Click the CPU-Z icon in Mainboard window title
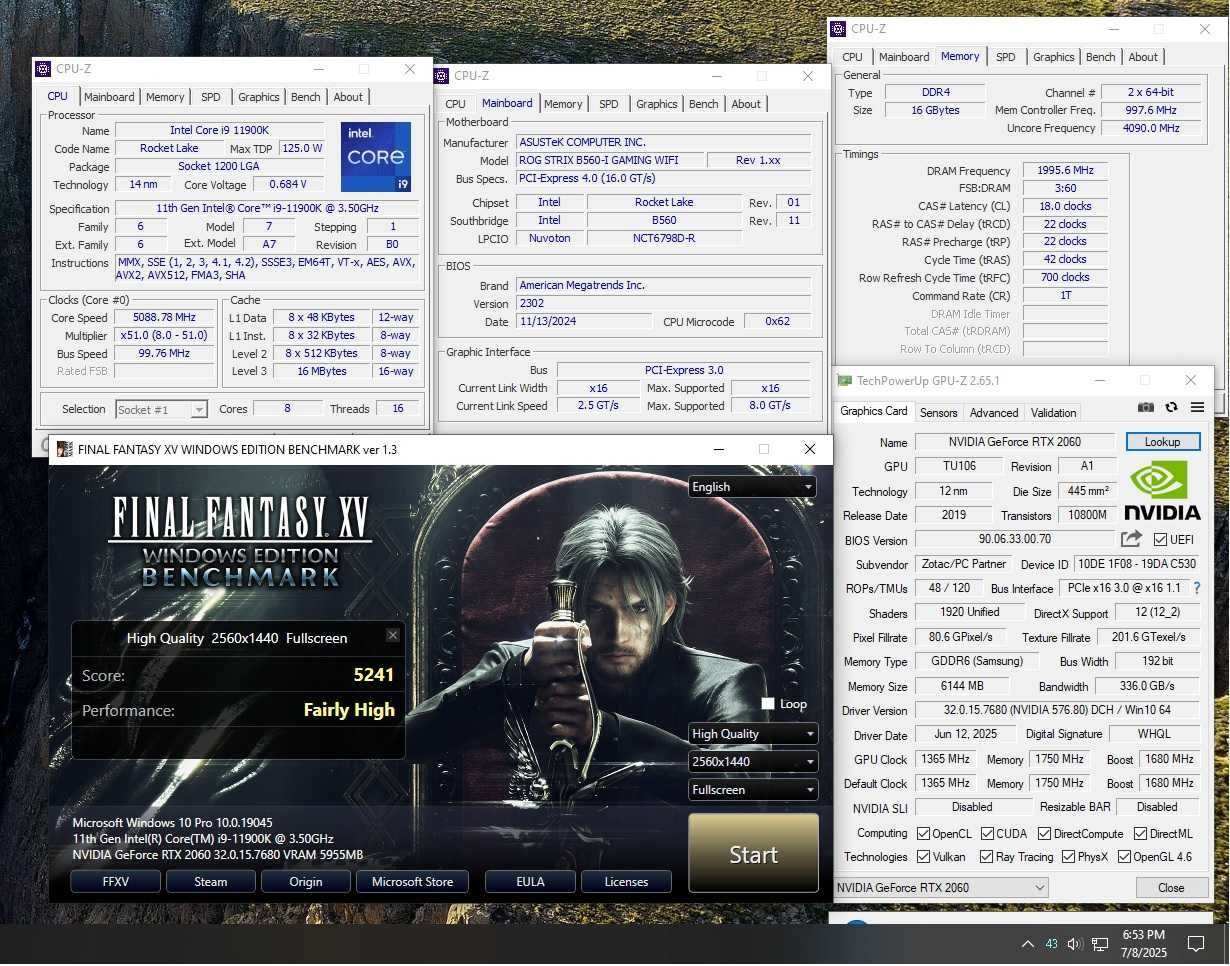The width and height of the screenshot is (1230, 966). 440,76
